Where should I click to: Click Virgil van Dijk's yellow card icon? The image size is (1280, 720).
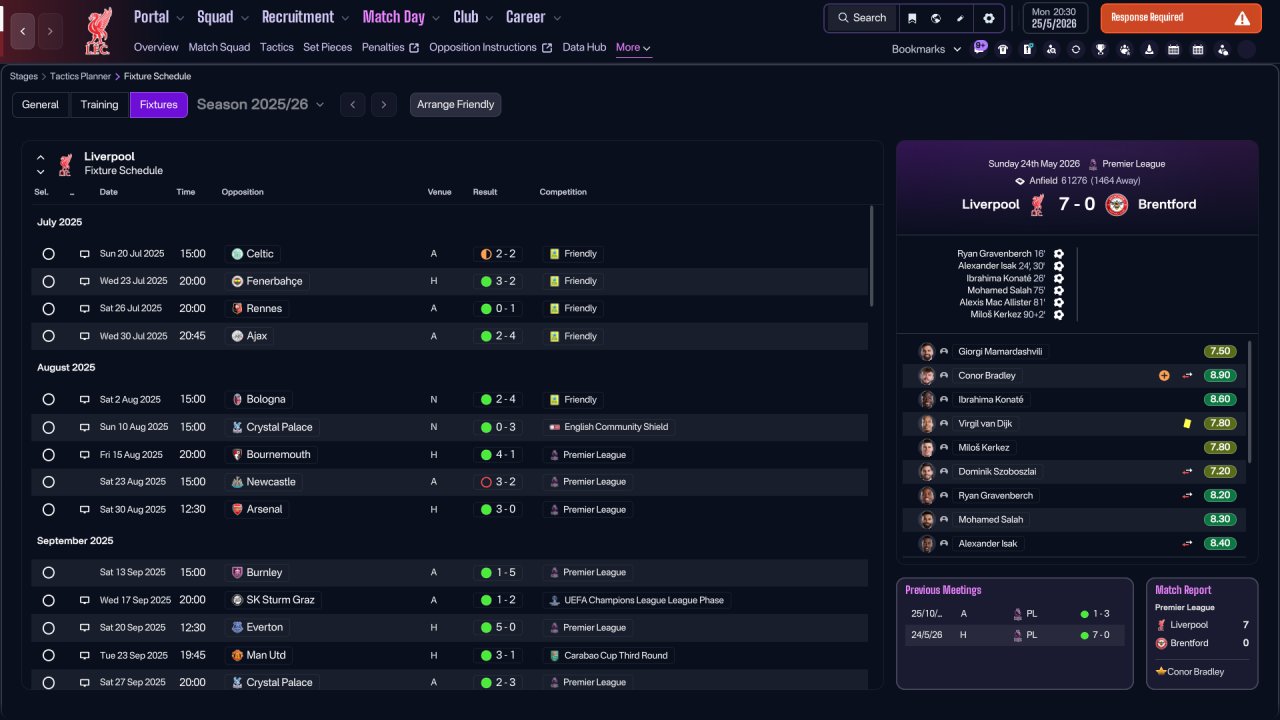tap(1187, 424)
